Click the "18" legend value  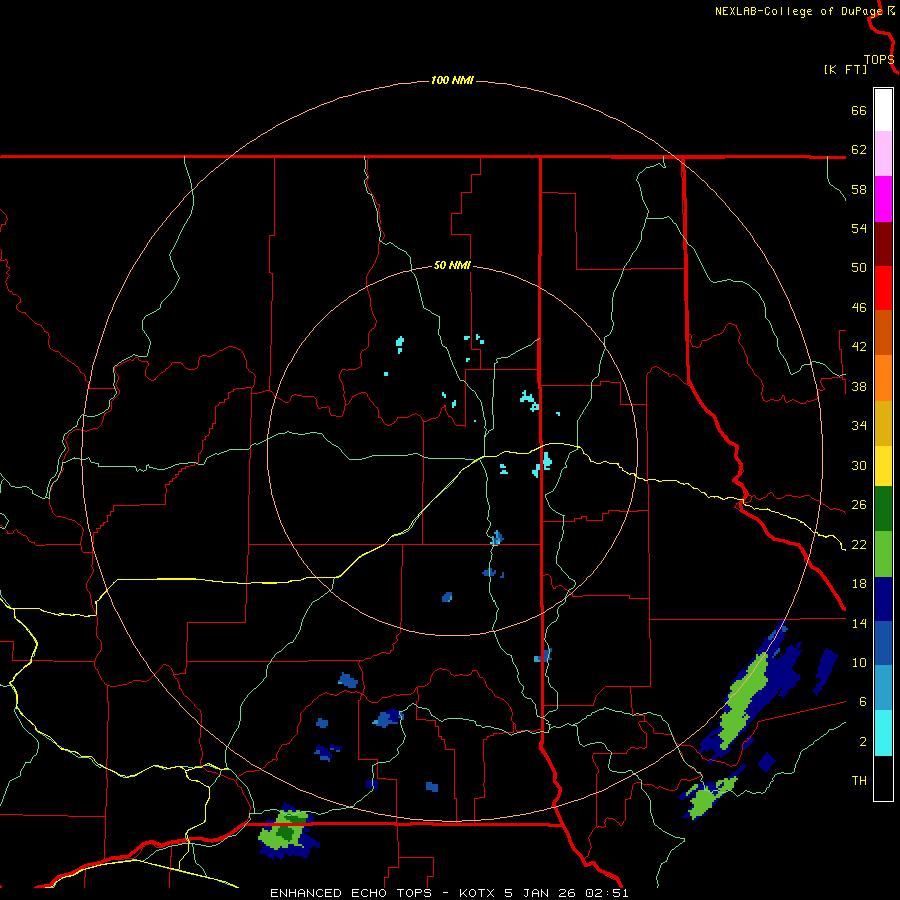(859, 584)
